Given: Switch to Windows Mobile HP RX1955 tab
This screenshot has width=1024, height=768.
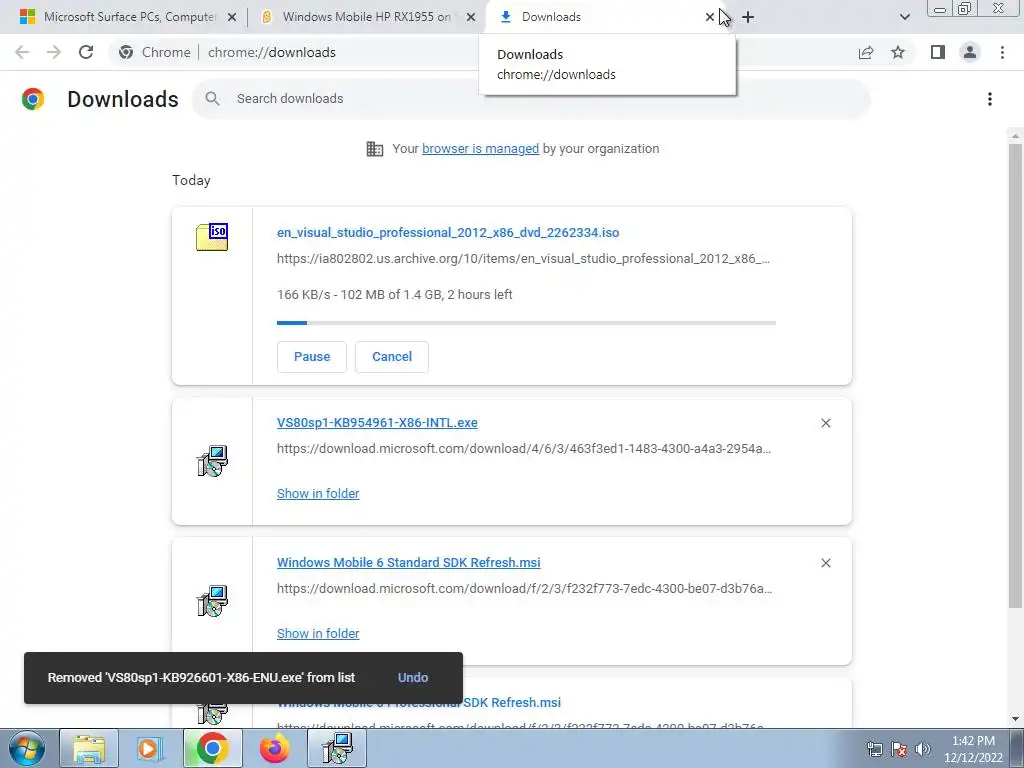Looking at the screenshot, I should [x=366, y=17].
